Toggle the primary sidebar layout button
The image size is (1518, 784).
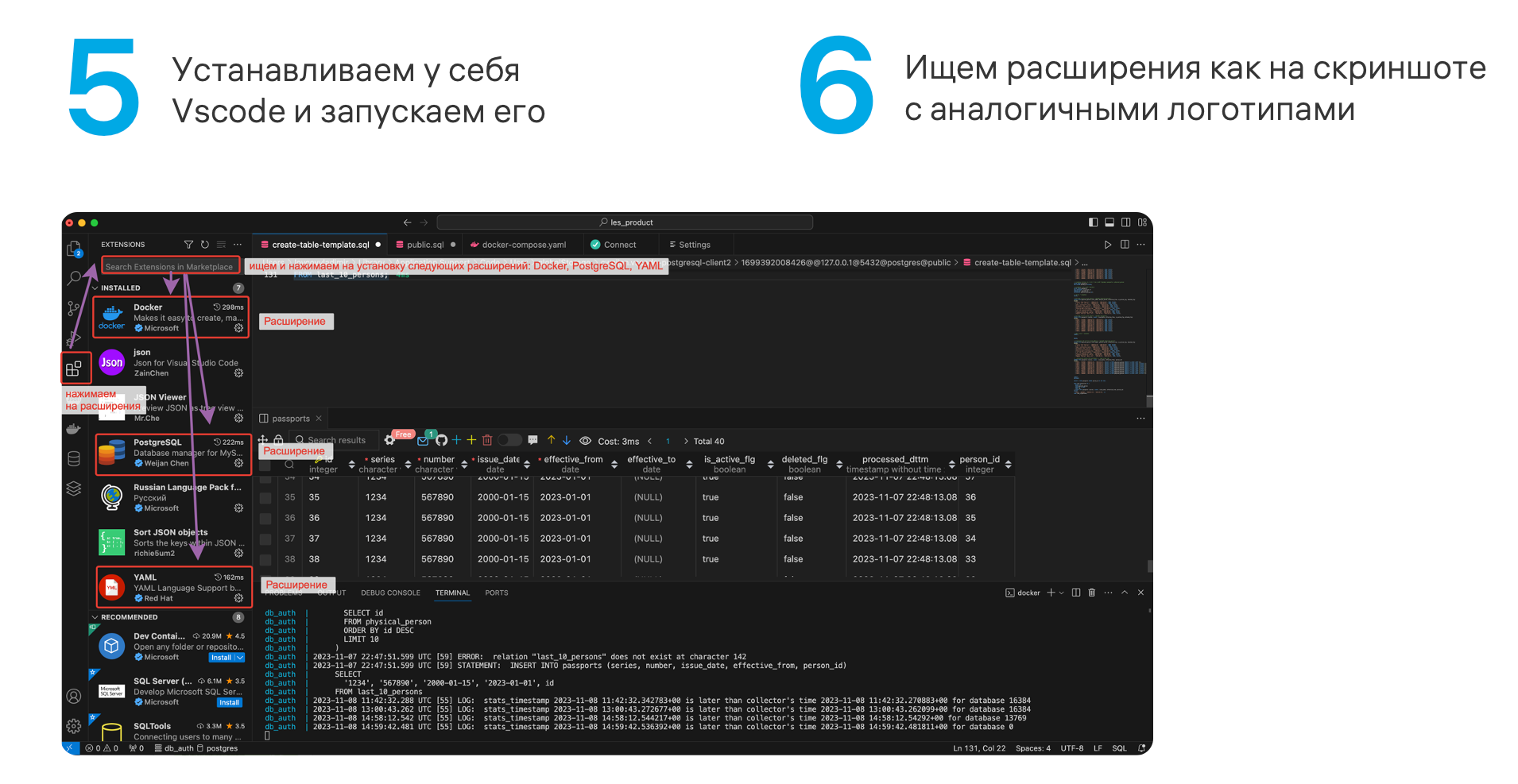click(x=1094, y=222)
